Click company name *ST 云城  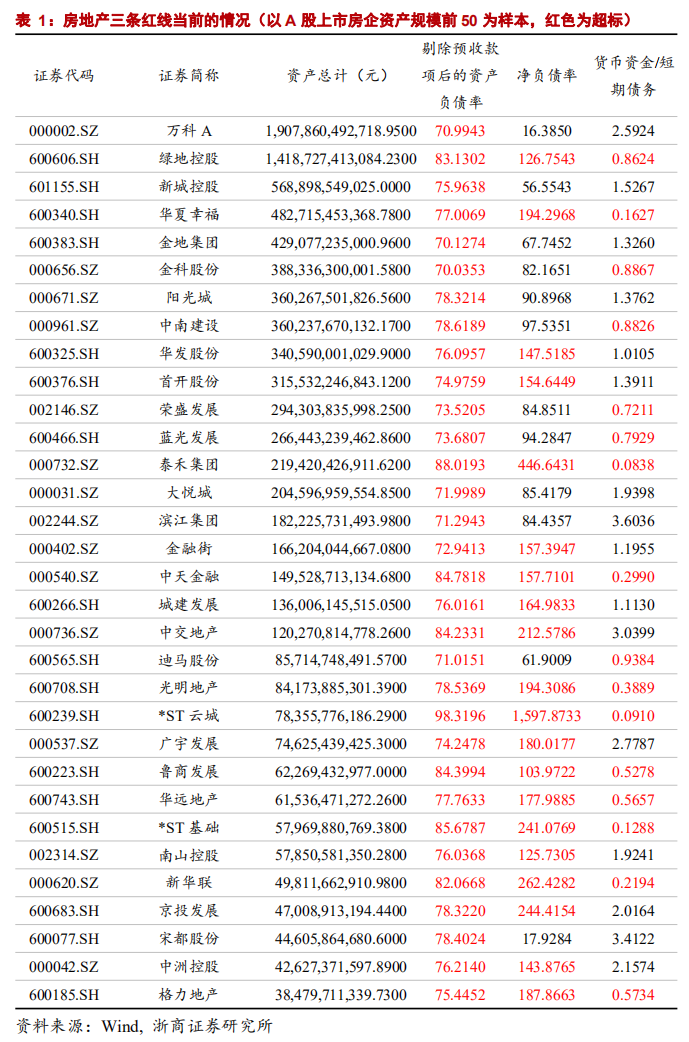click(x=189, y=716)
